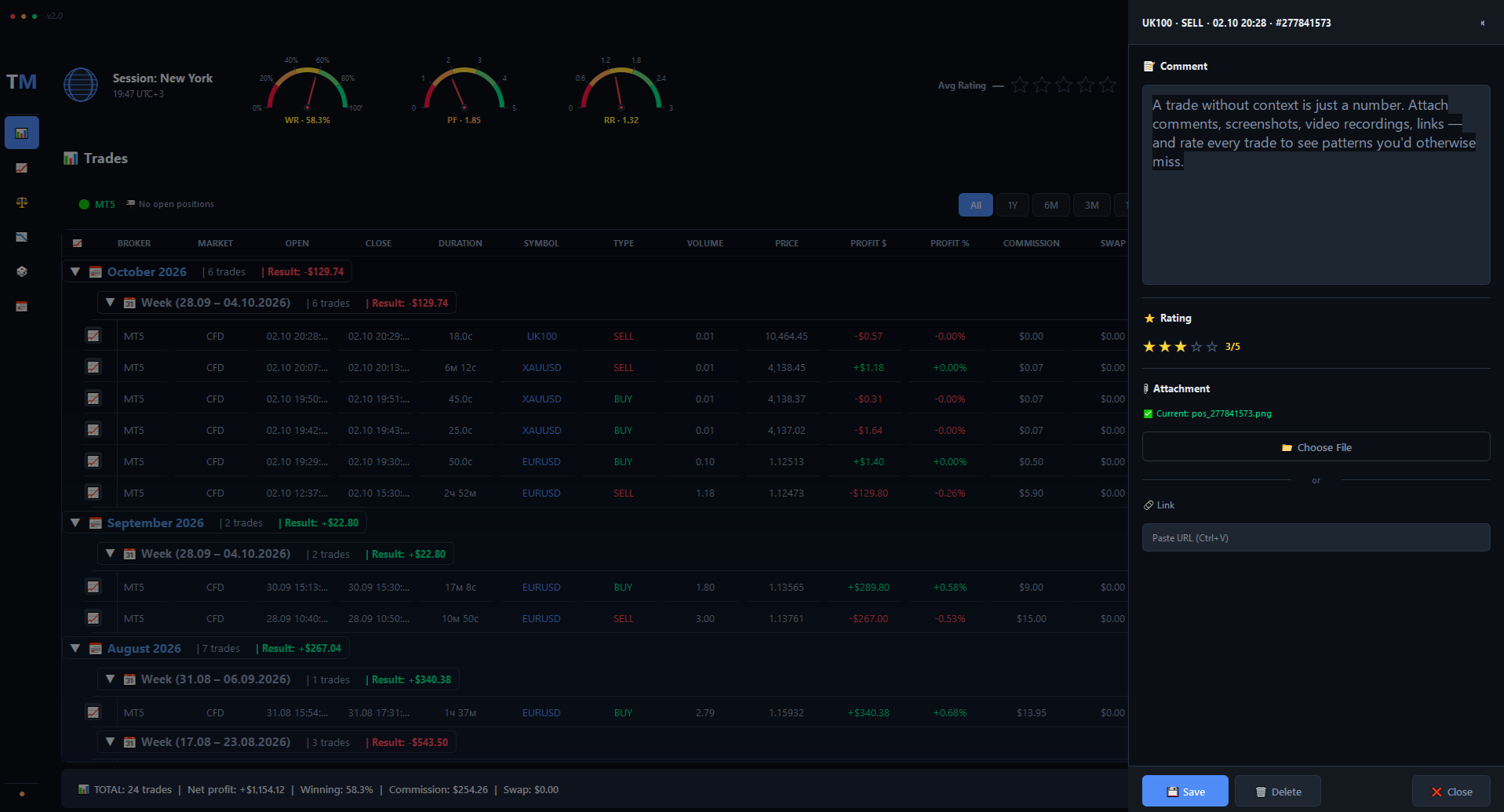Collapse the October 2026 month group

click(x=75, y=271)
